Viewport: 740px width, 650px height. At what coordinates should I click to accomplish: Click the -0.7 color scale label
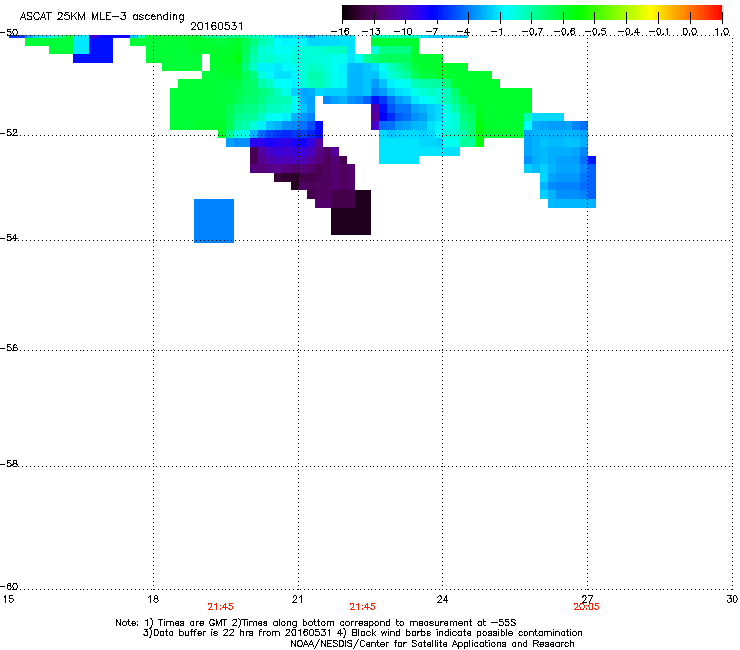(532, 32)
